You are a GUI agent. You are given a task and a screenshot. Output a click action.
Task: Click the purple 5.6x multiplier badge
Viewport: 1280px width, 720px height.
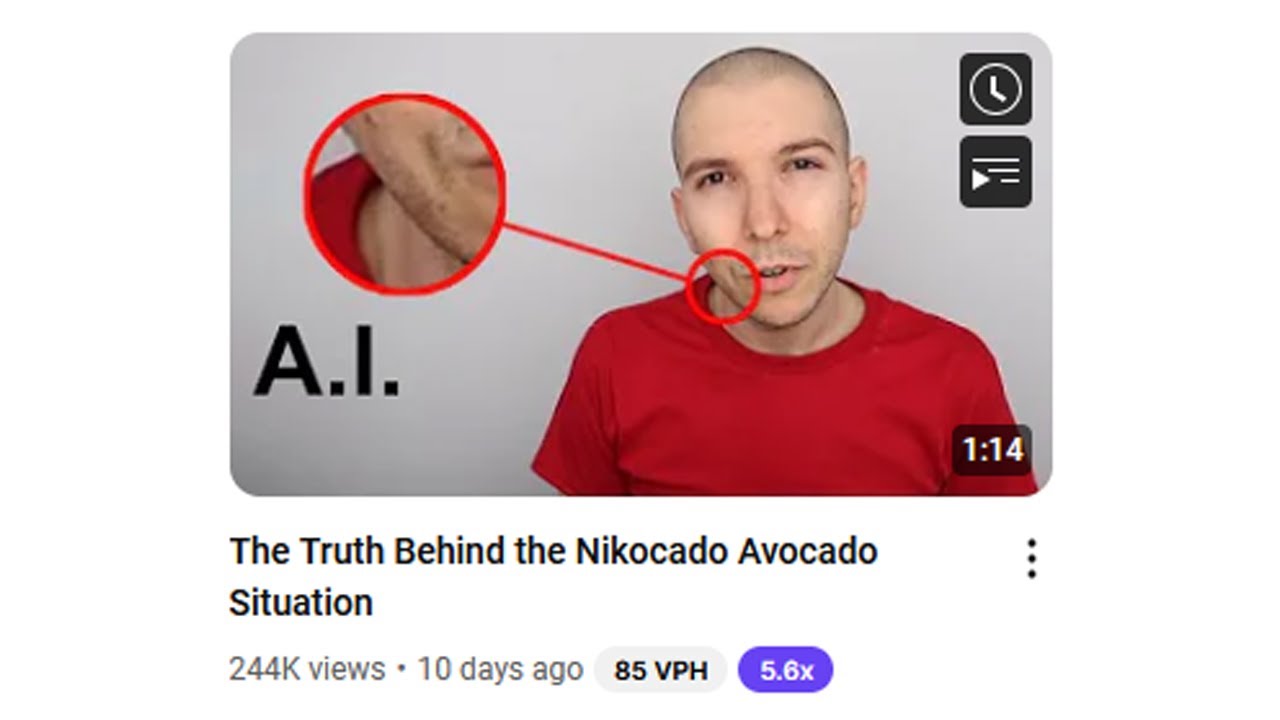click(x=785, y=670)
